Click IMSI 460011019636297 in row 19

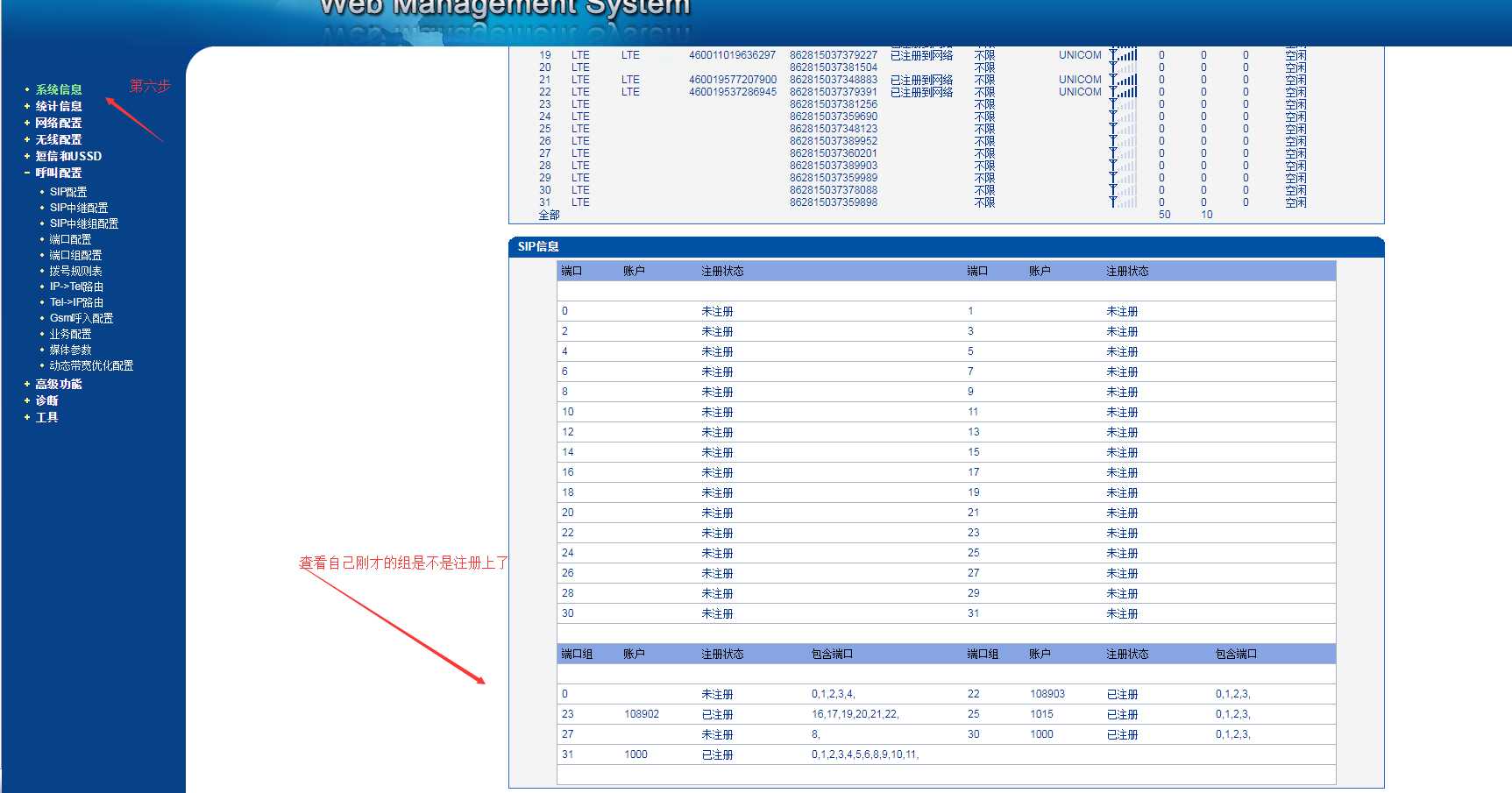732,55
